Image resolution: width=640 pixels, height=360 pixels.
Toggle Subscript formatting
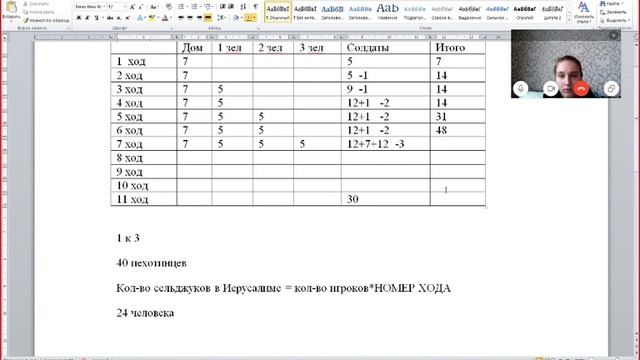click(119, 18)
